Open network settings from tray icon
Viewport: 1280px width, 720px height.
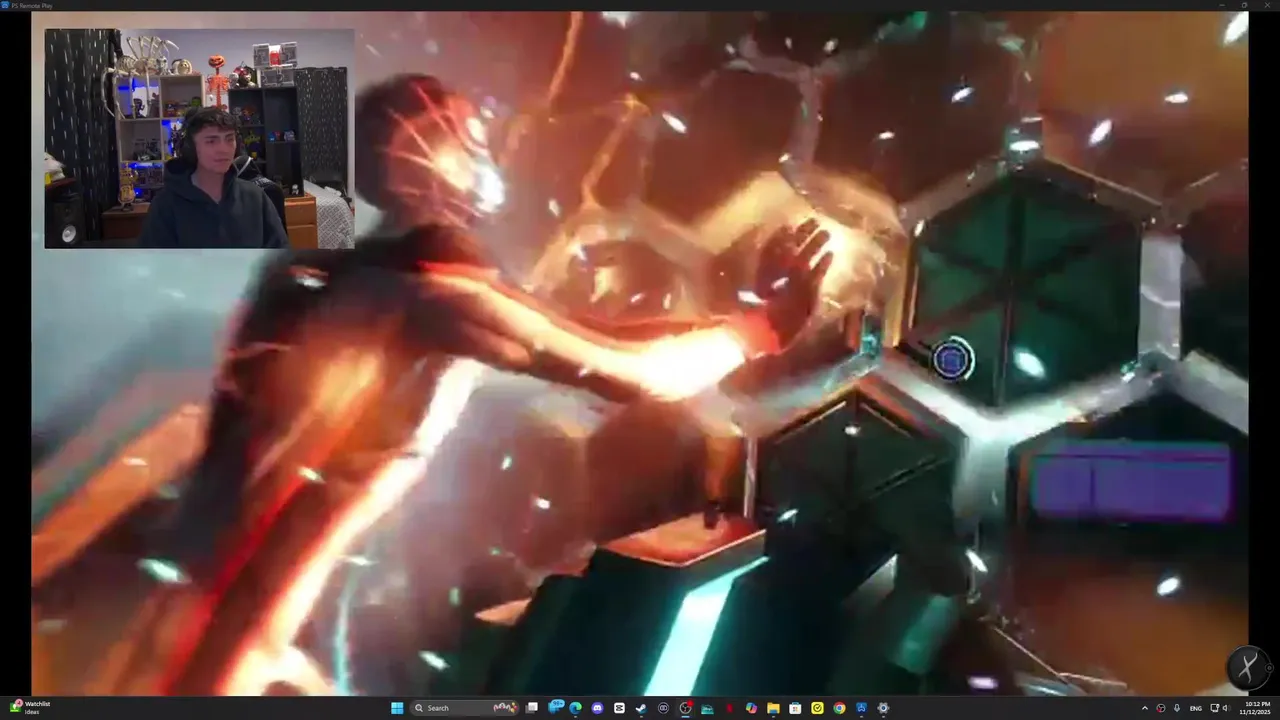point(1214,708)
